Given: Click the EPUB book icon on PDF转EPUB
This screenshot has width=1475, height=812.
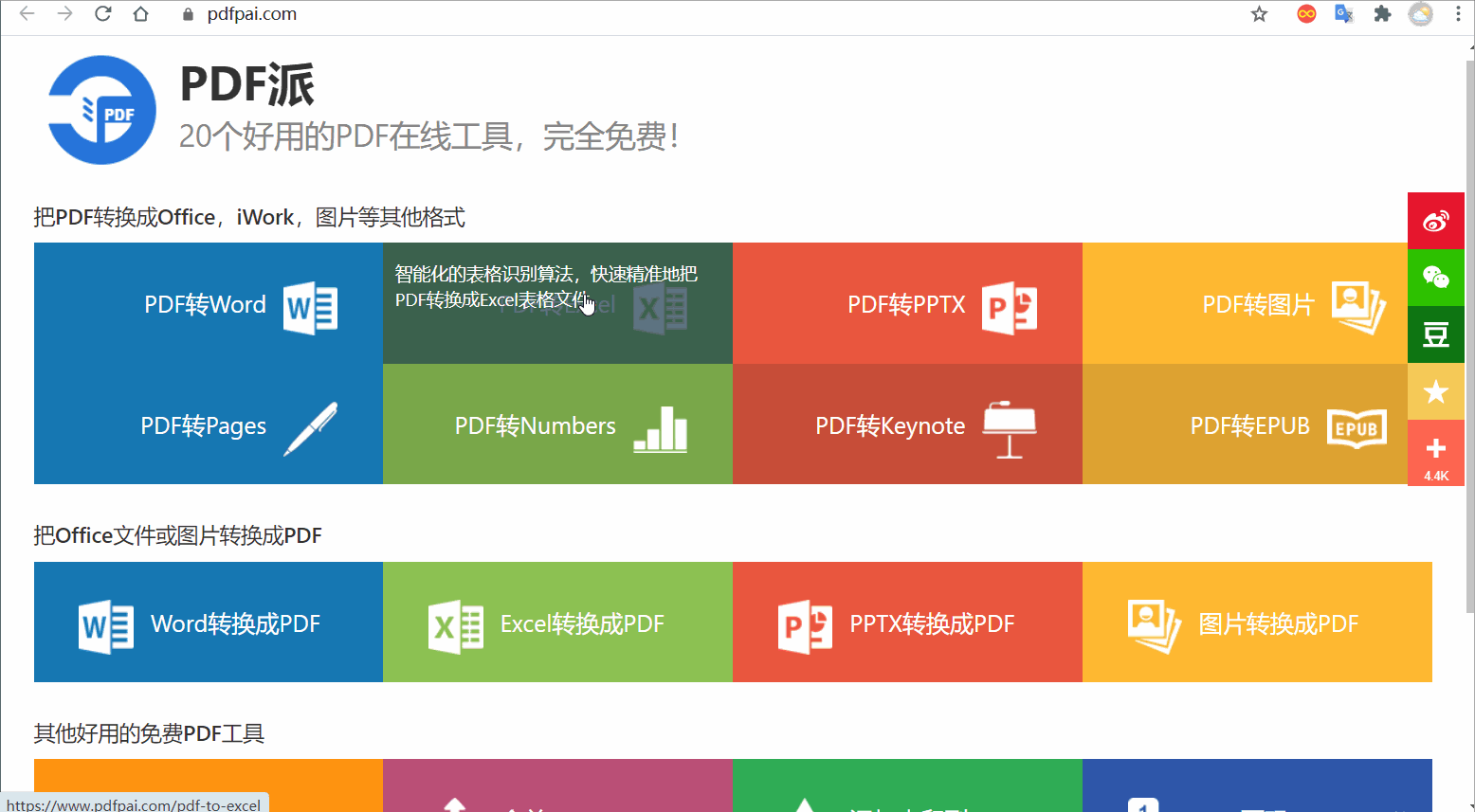Looking at the screenshot, I should tap(1357, 427).
